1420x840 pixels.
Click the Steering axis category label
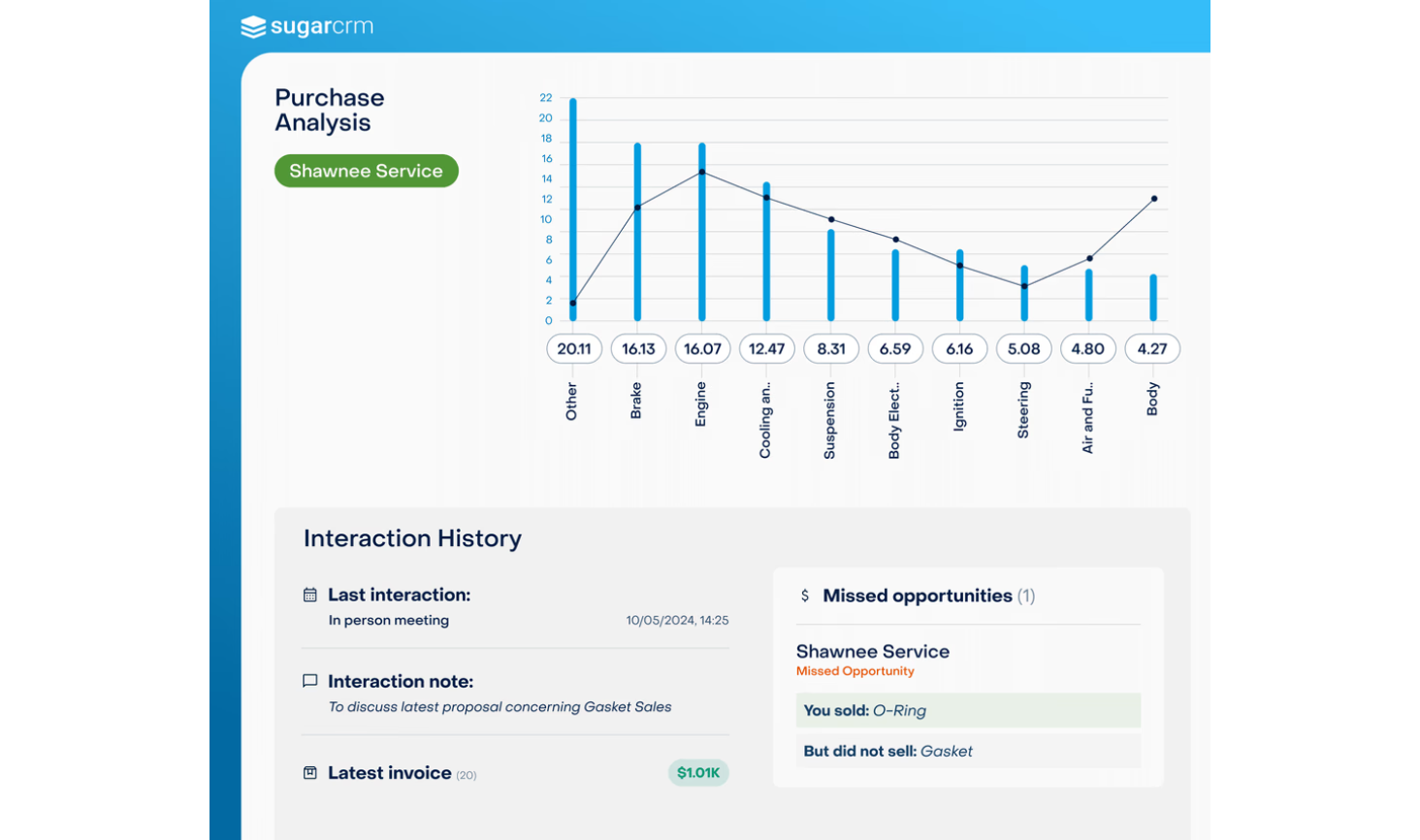pos(1023,410)
